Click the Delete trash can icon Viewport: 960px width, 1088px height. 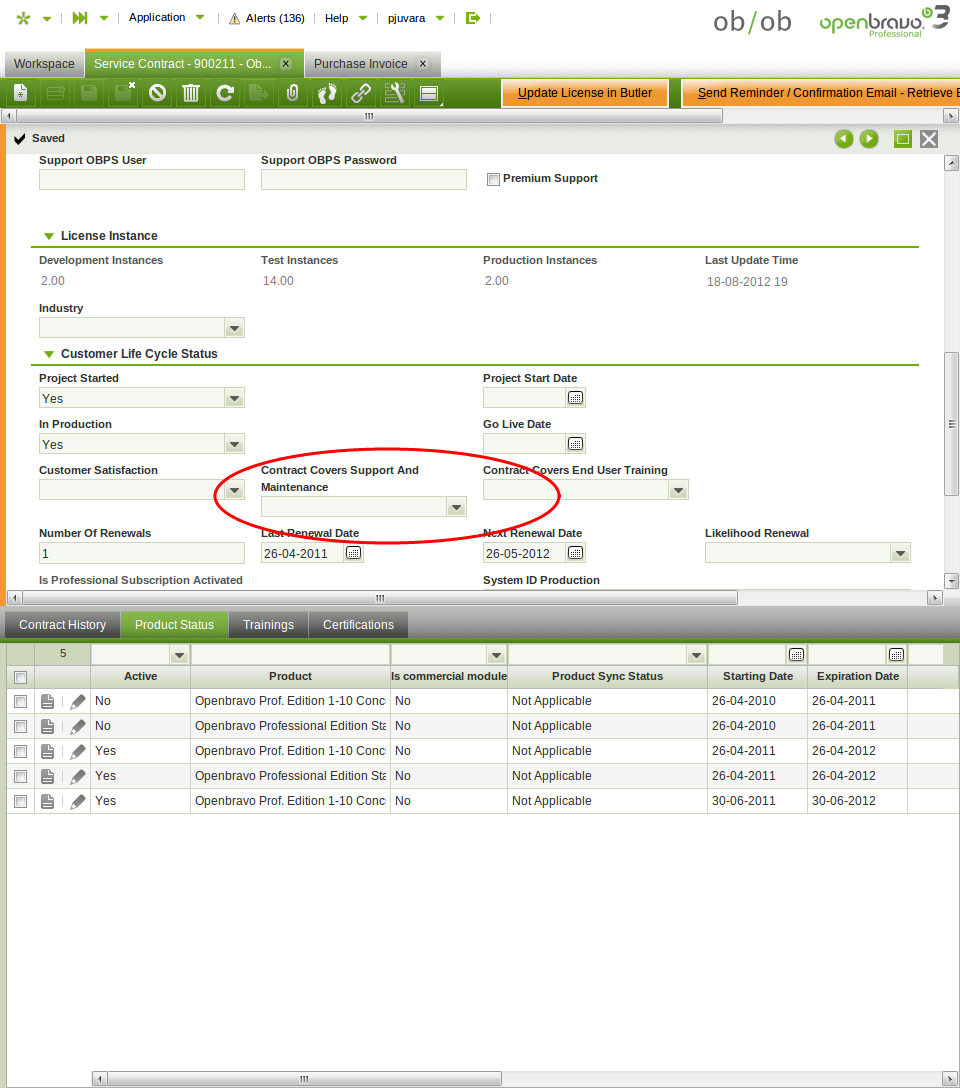tap(191, 93)
